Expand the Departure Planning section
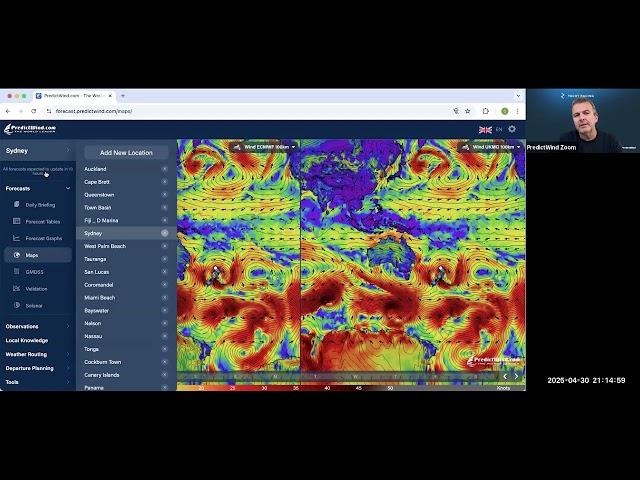Image resolution: width=640 pixels, height=480 pixels. (38, 368)
